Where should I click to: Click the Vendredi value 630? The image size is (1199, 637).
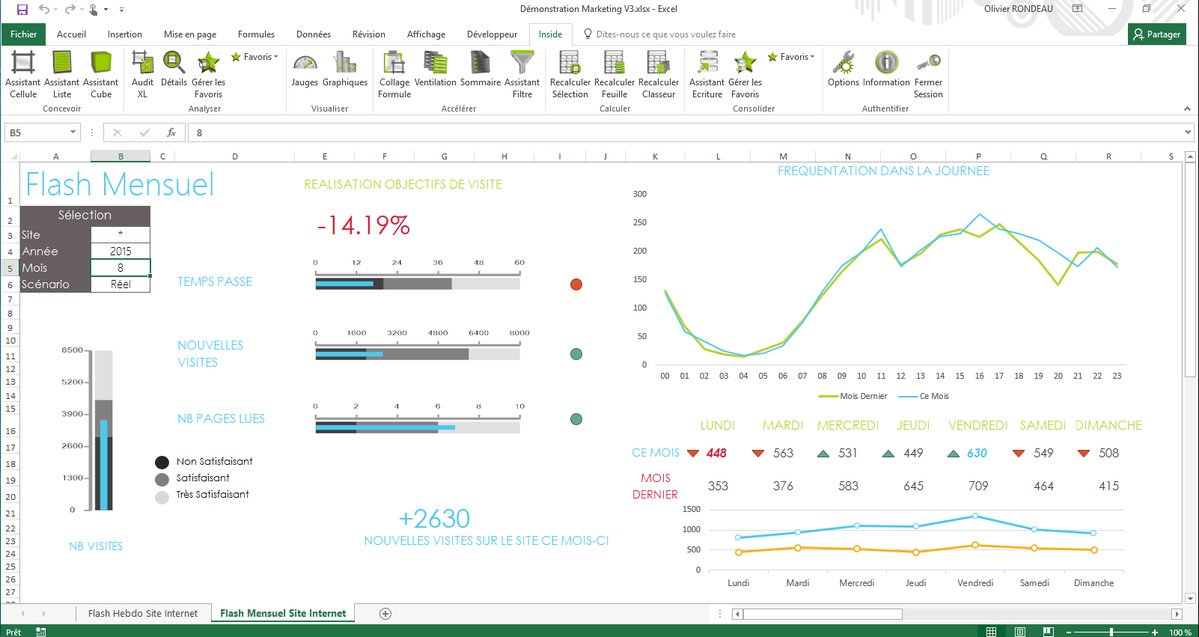976,453
